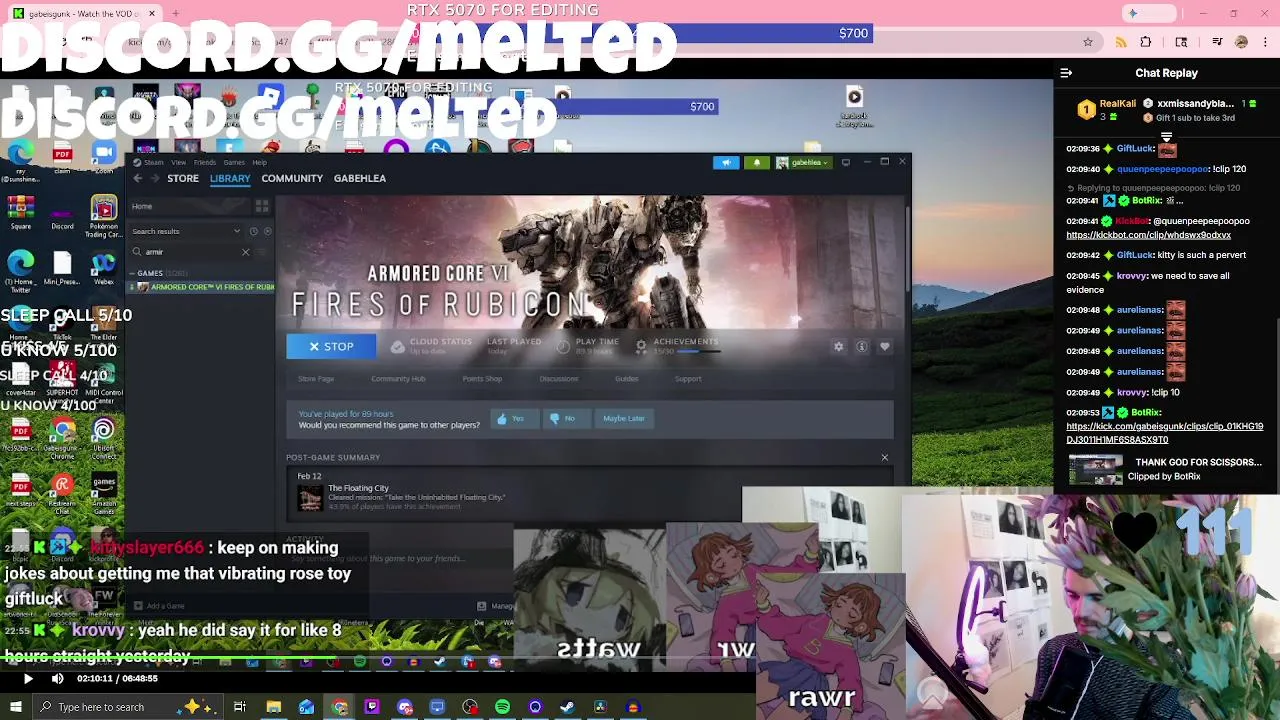
Task: Open the Steam STORE tab
Action: [183, 178]
